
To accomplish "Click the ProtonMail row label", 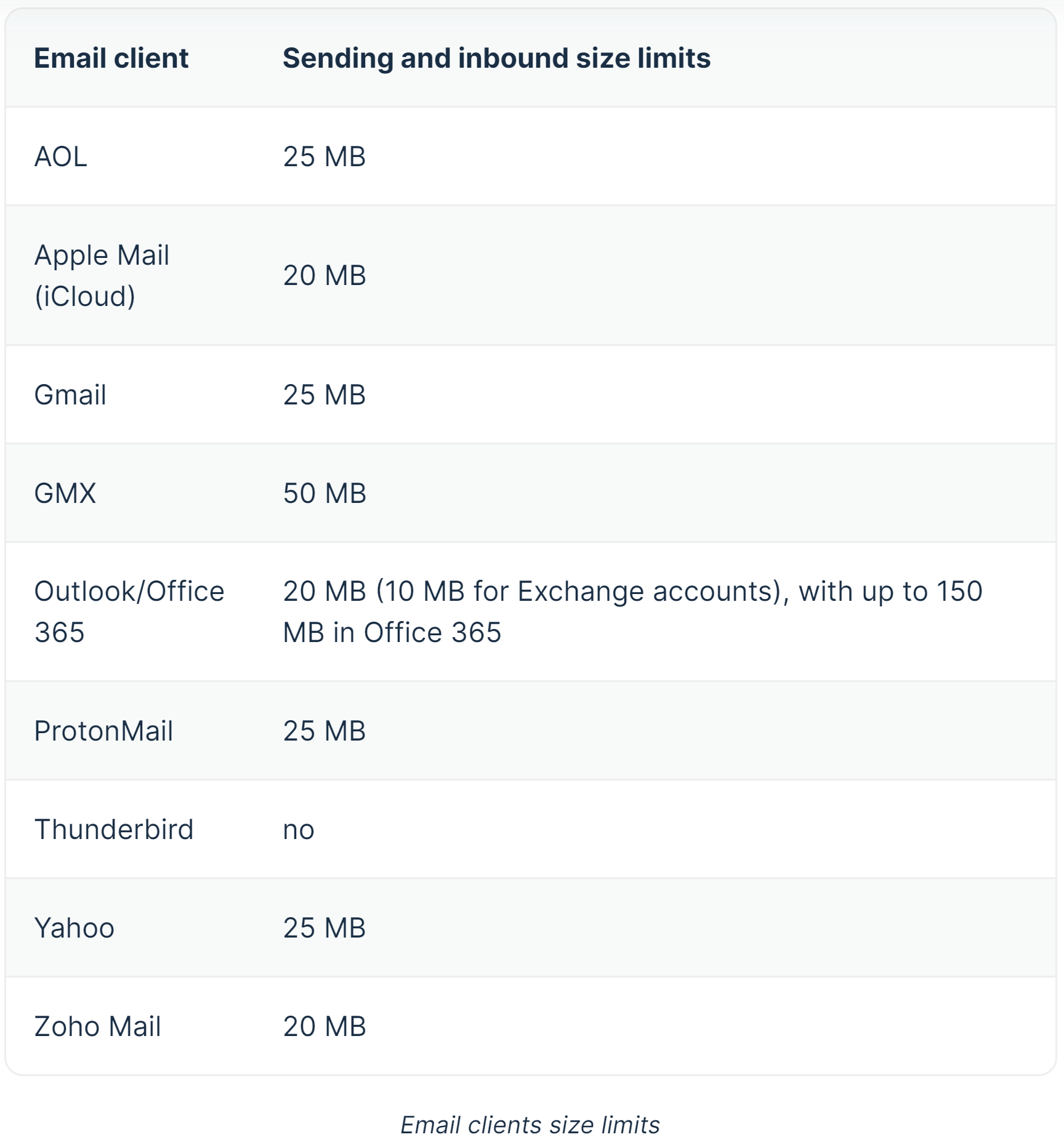I will [x=103, y=731].
